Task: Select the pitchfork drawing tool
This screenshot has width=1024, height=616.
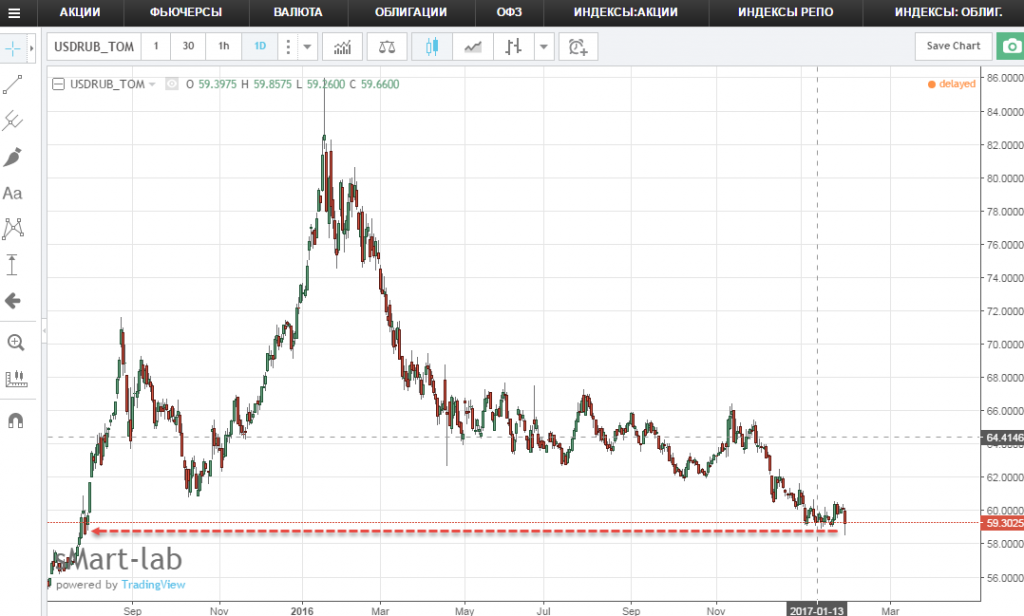Action: (13, 121)
